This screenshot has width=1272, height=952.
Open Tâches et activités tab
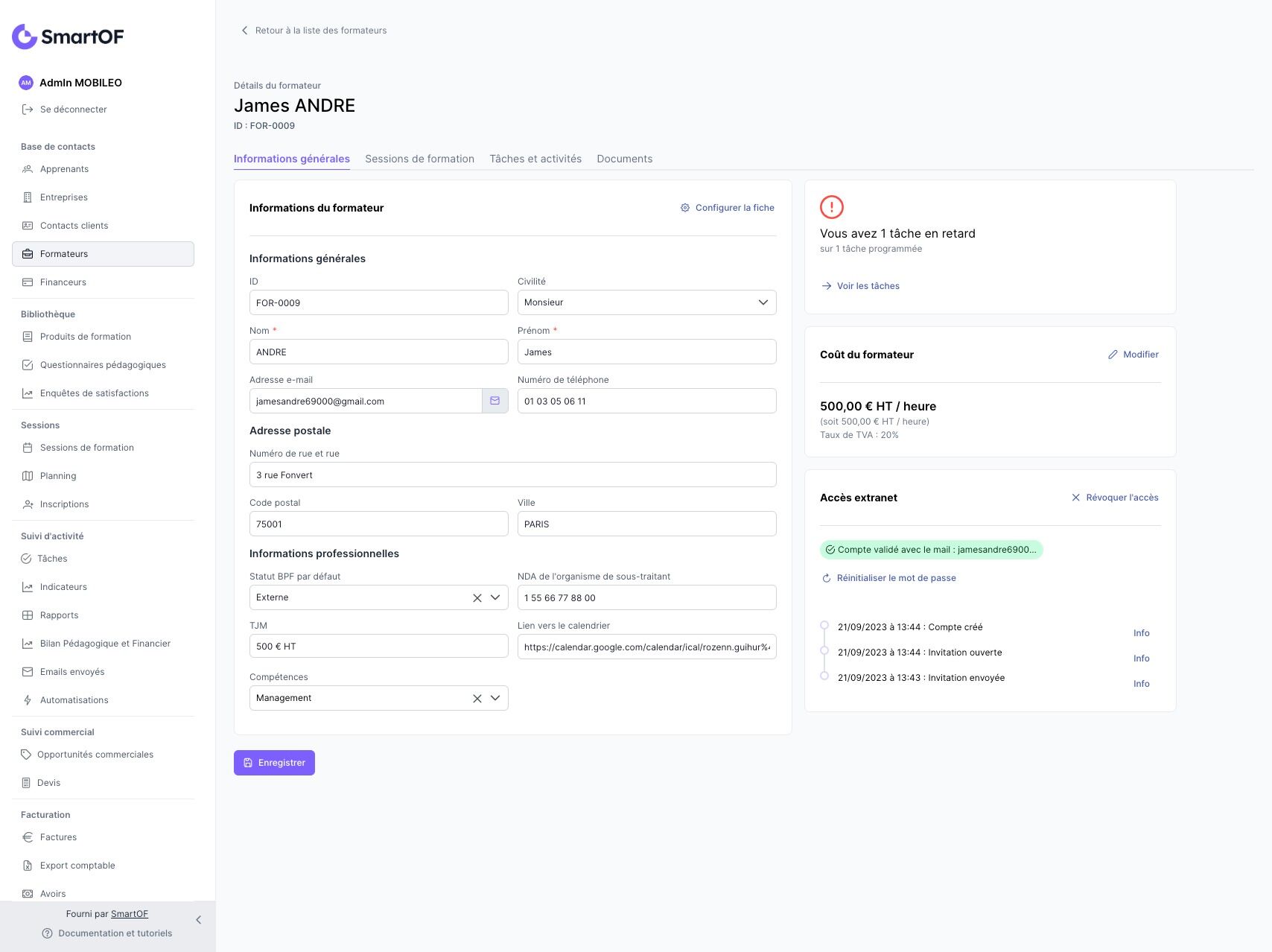tap(535, 159)
